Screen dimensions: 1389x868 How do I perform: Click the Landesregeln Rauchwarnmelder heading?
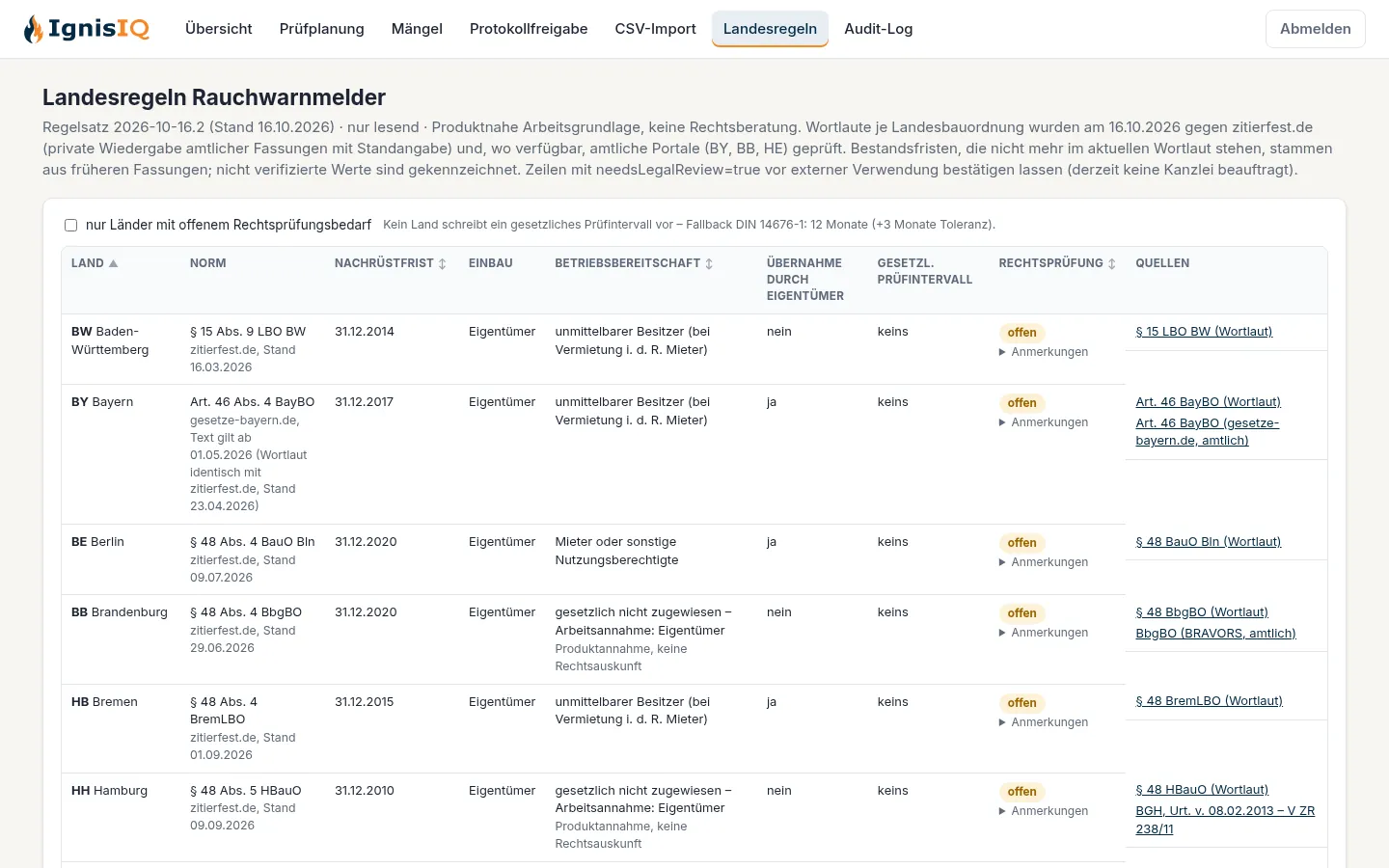coord(214,97)
